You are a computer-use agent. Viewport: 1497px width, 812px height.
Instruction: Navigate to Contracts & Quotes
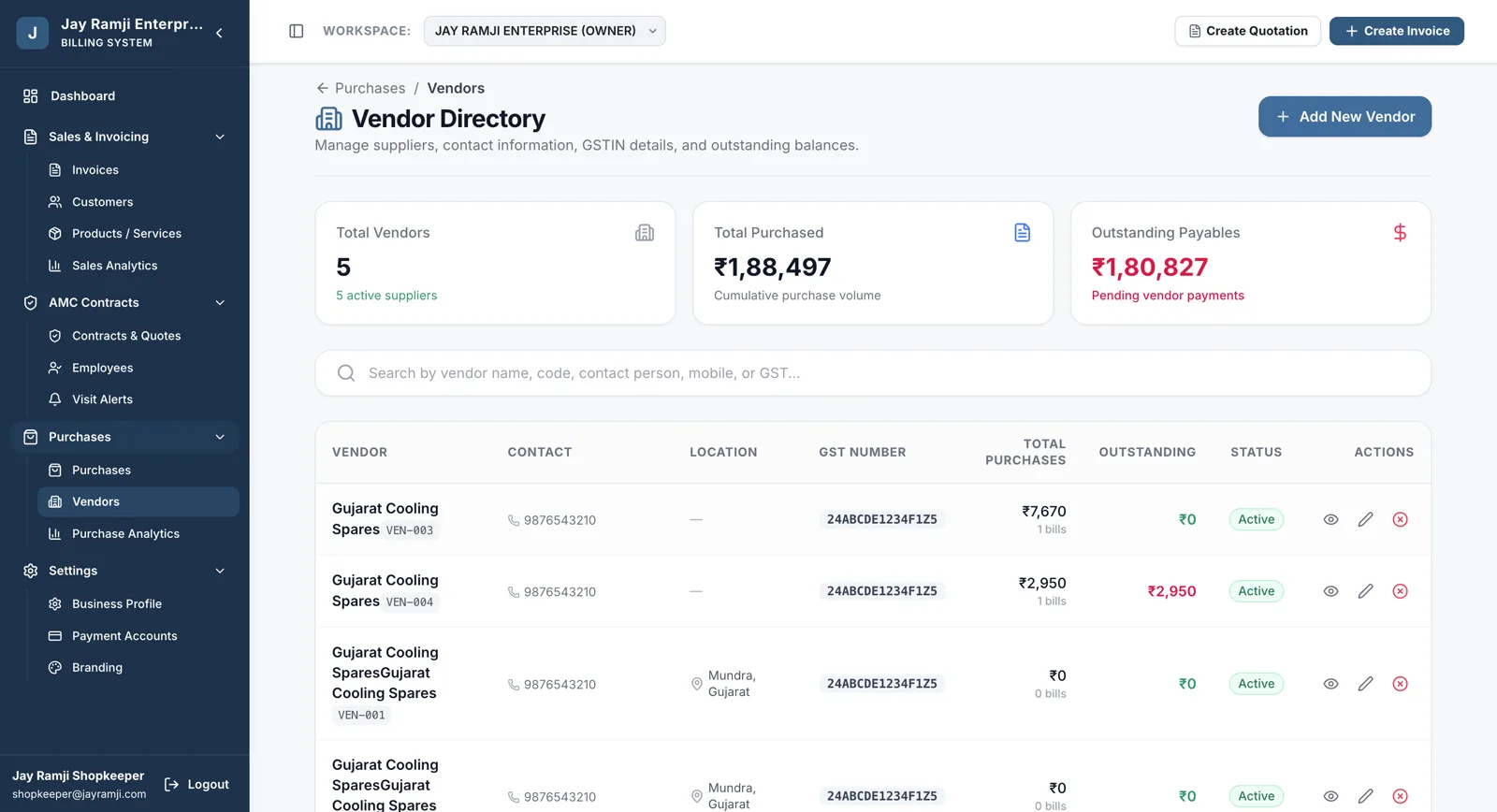click(138, 336)
